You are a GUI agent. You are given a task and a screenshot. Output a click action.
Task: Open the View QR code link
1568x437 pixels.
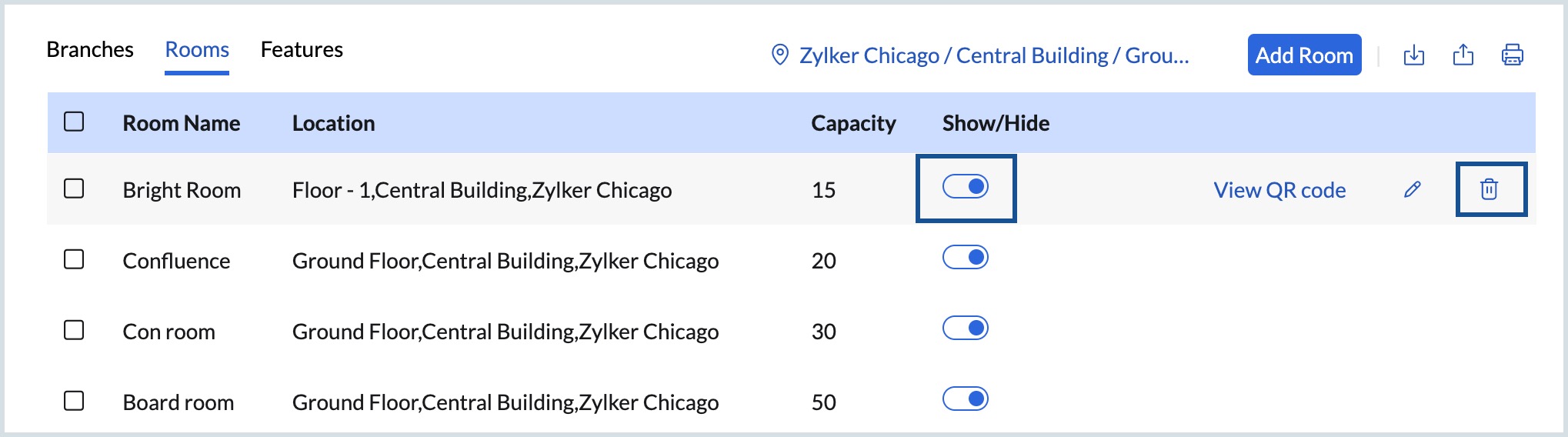coord(1279,190)
